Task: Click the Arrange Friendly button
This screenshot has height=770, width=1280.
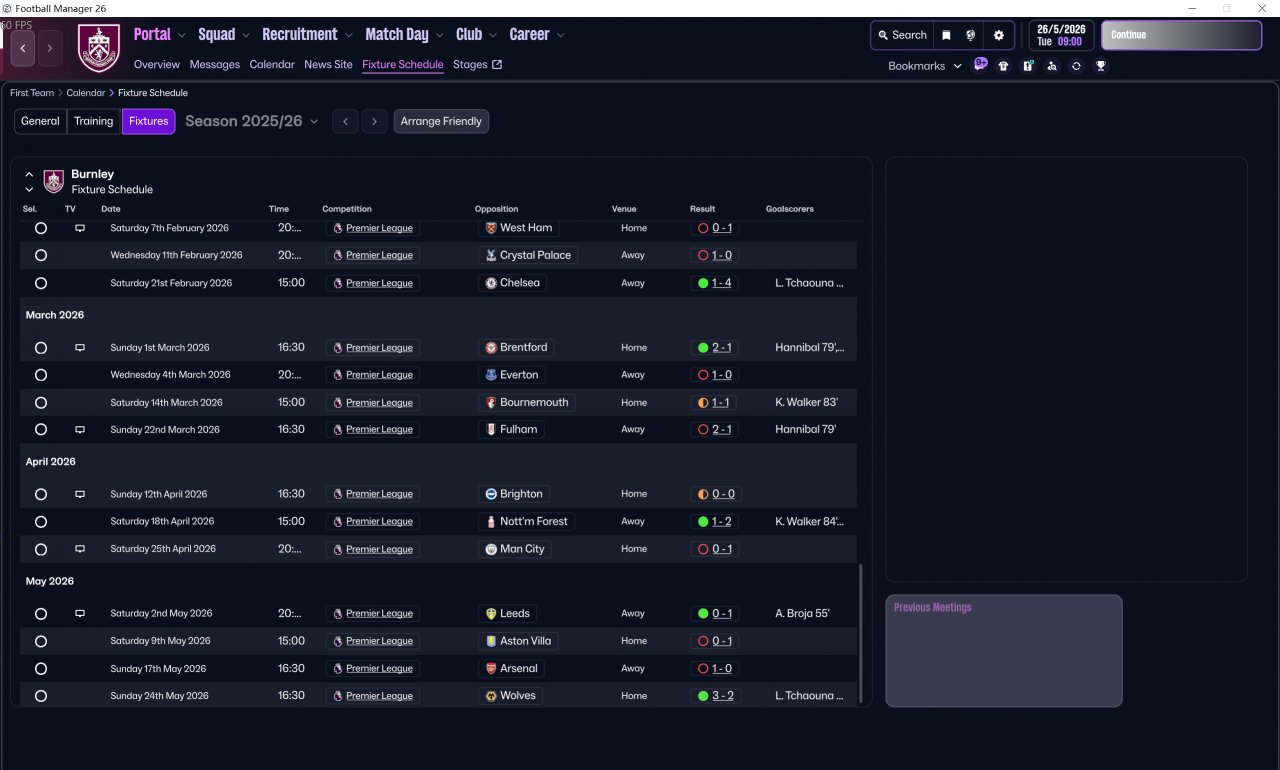Action: [441, 121]
